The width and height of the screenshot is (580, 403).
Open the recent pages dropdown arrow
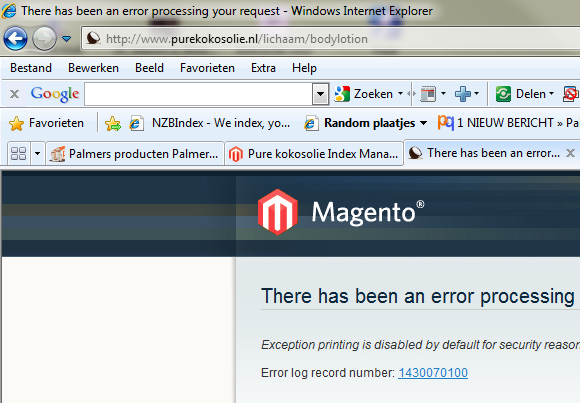pyautogui.click(x=67, y=38)
